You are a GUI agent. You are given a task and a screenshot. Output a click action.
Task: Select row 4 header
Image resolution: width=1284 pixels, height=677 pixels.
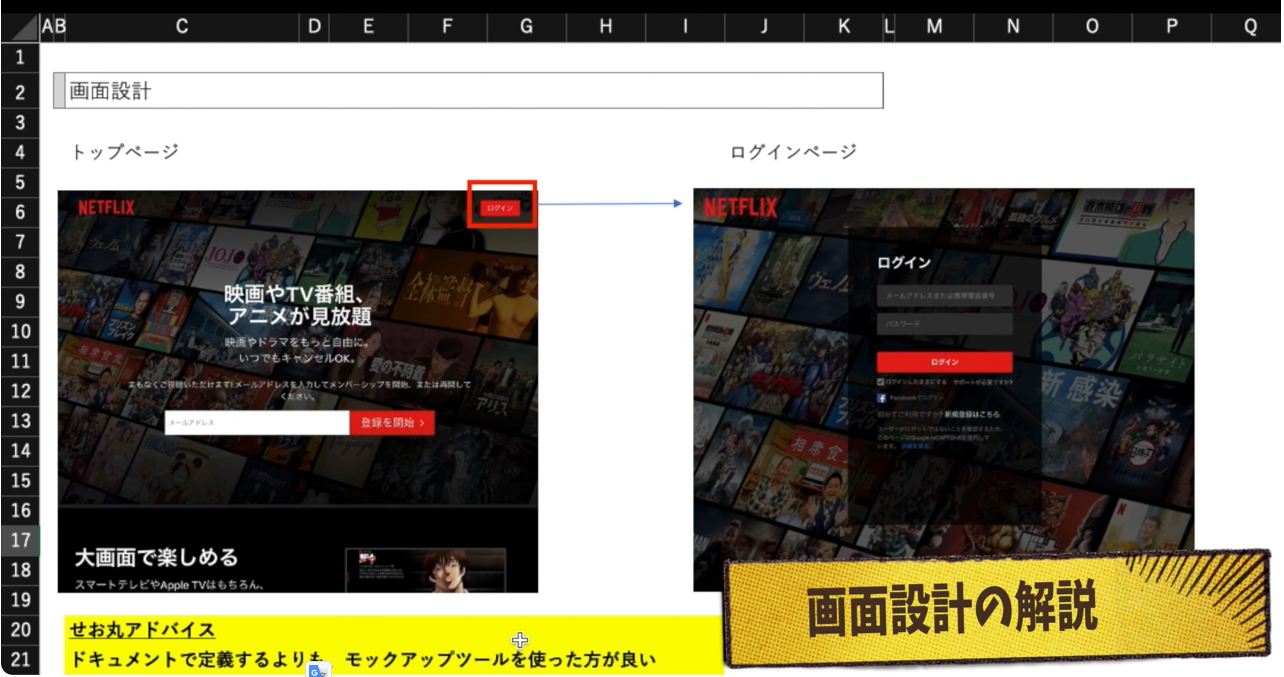[x=19, y=152]
